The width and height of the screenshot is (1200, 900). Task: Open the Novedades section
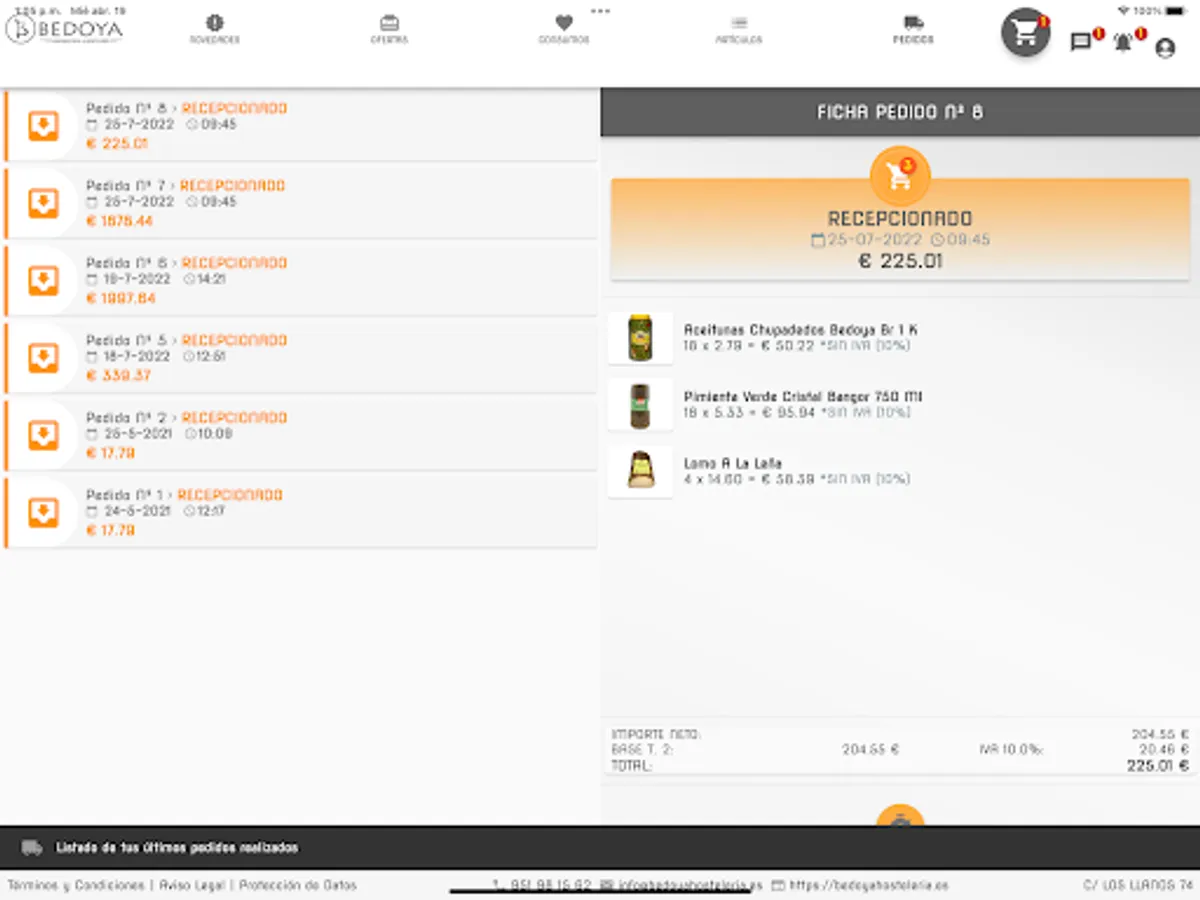[214, 30]
